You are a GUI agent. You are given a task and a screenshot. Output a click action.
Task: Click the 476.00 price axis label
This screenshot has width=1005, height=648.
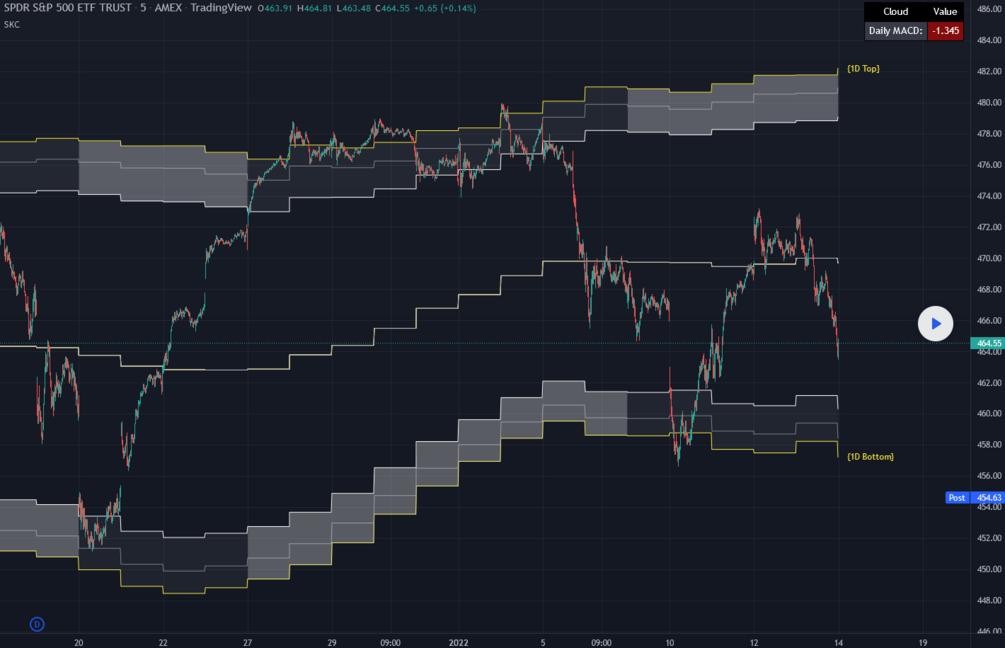pos(989,165)
